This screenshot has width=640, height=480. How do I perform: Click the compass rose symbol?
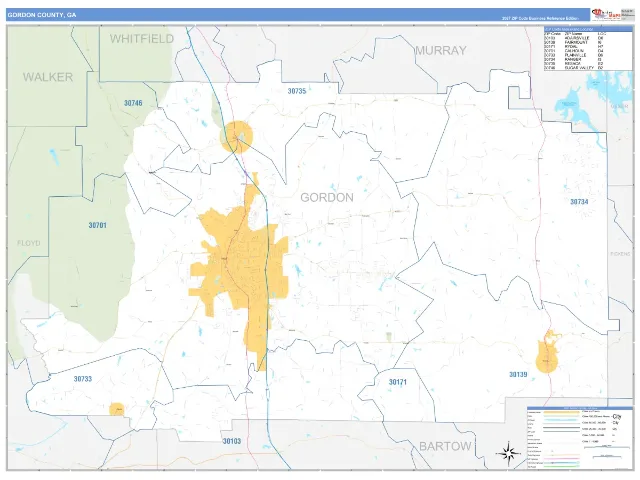pos(508,453)
